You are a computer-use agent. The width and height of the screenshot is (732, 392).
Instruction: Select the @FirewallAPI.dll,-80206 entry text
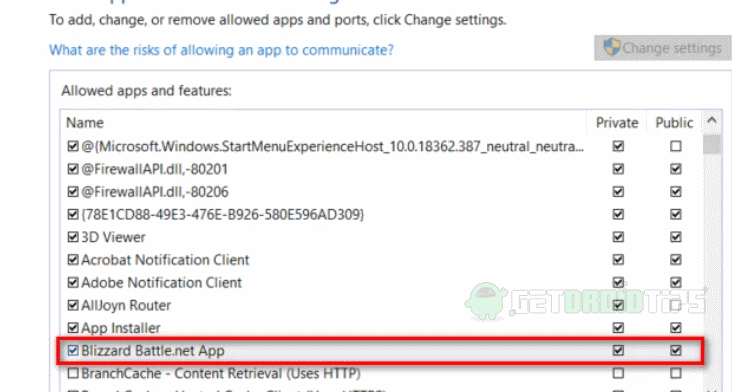155,192
